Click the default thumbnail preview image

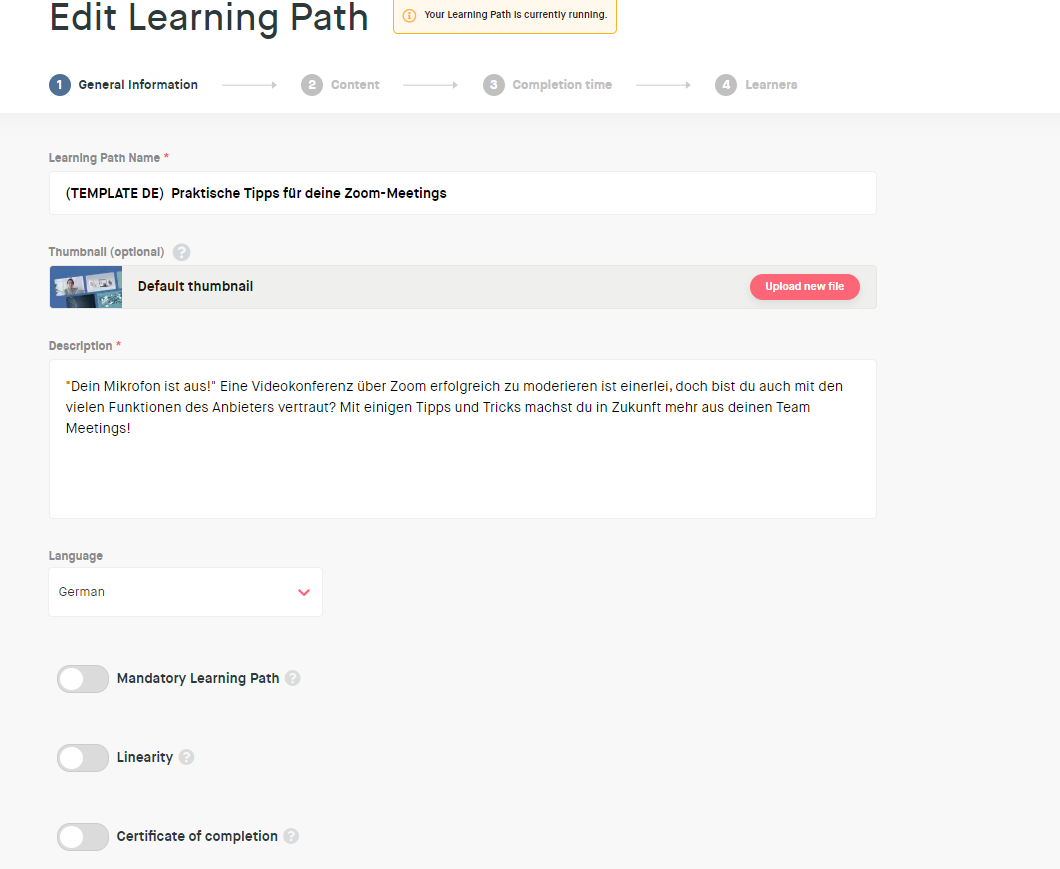[x=86, y=287]
